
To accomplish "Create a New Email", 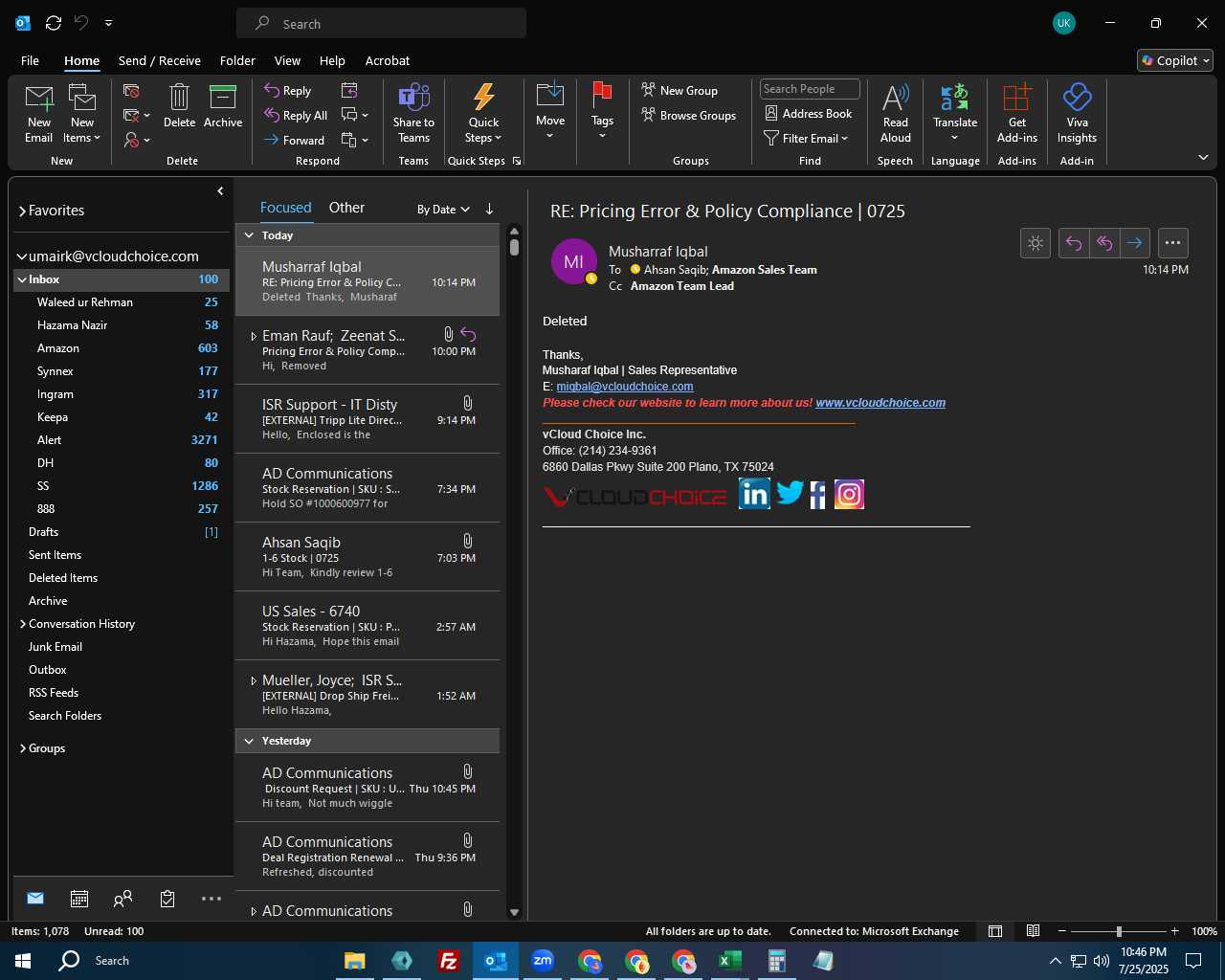I will 38,114.
